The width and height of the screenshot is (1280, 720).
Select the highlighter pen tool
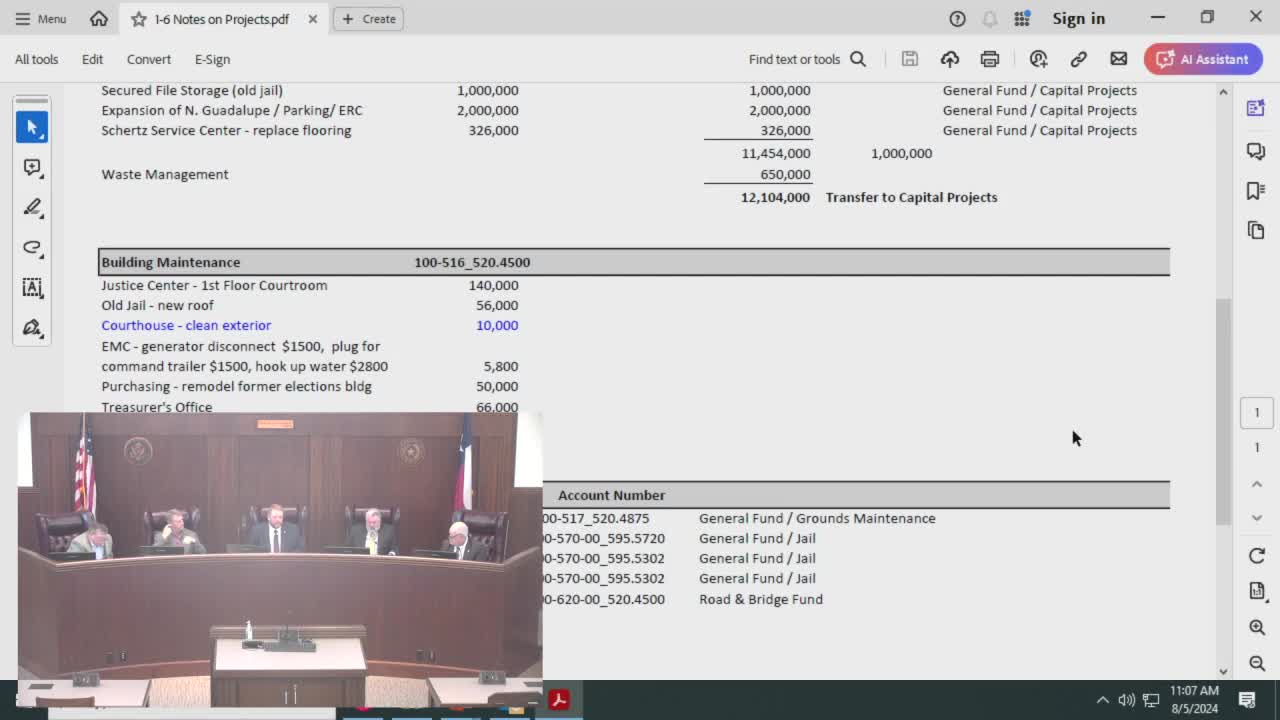(32, 207)
